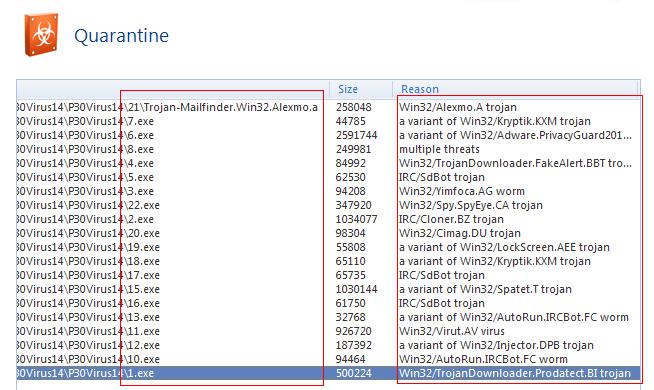Screen dimensions: 654x390
Task: Select the 5.exe file row
Action: coord(328,177)
